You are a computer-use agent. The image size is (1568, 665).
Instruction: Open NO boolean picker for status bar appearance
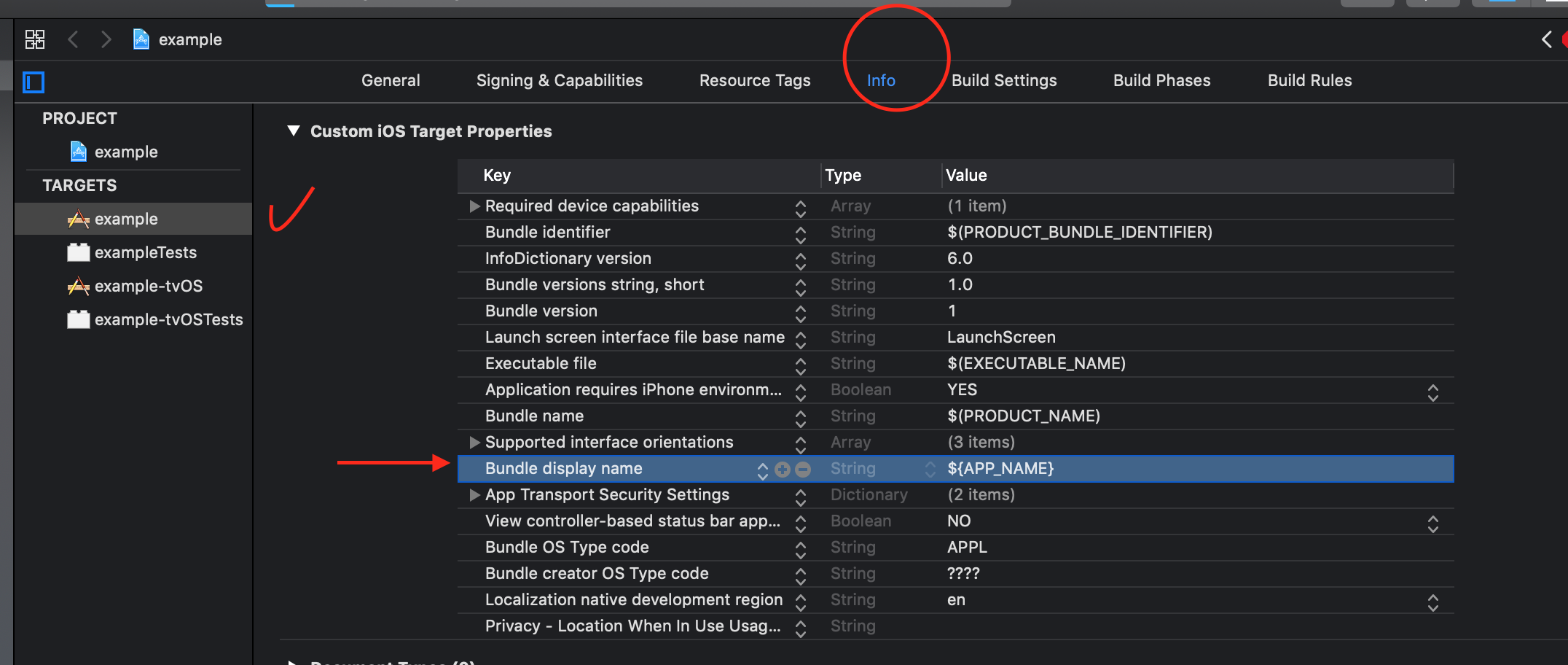point(1432,523)
